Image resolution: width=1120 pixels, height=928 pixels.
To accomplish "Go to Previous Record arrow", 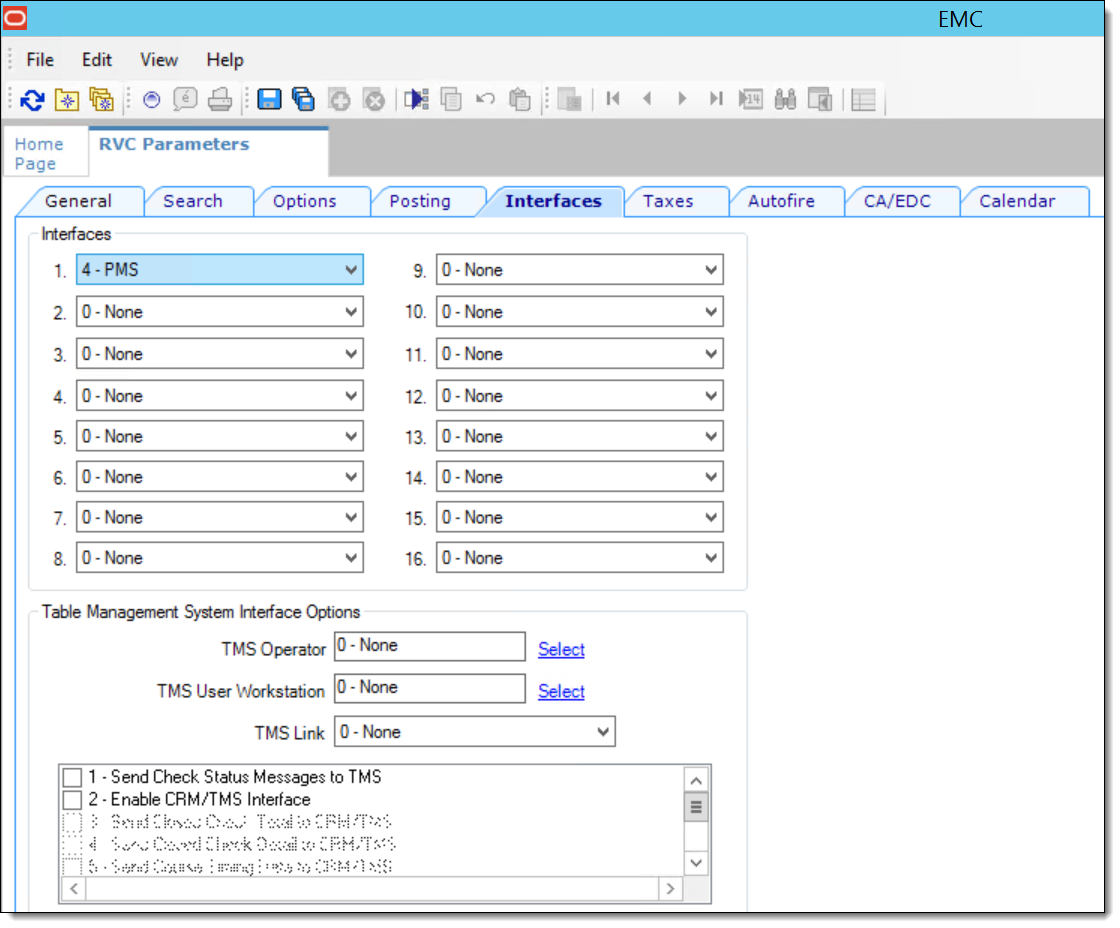I will coord(647,99).
